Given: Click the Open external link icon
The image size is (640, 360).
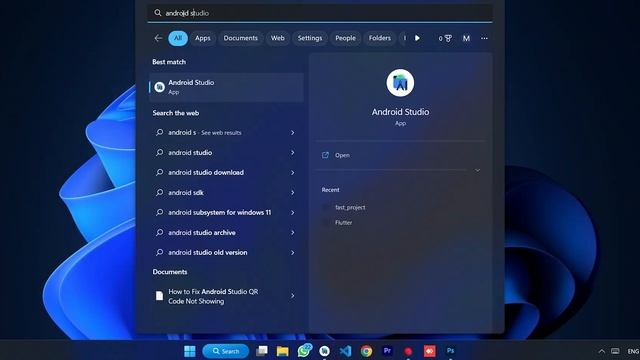Looking at the screenshot, I should point(325,155).
